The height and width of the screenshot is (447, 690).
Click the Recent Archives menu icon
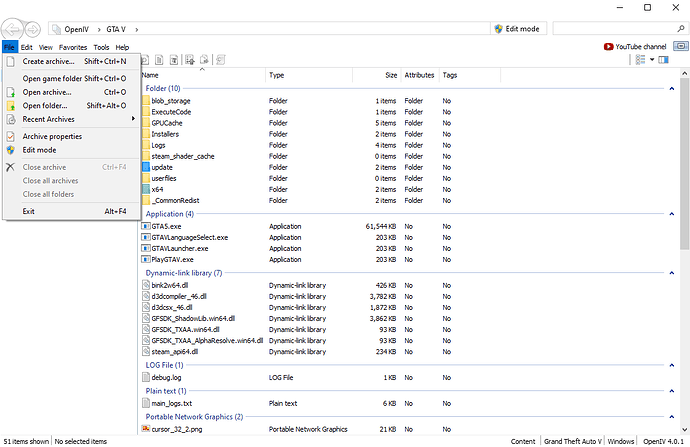tap(11, 119)
